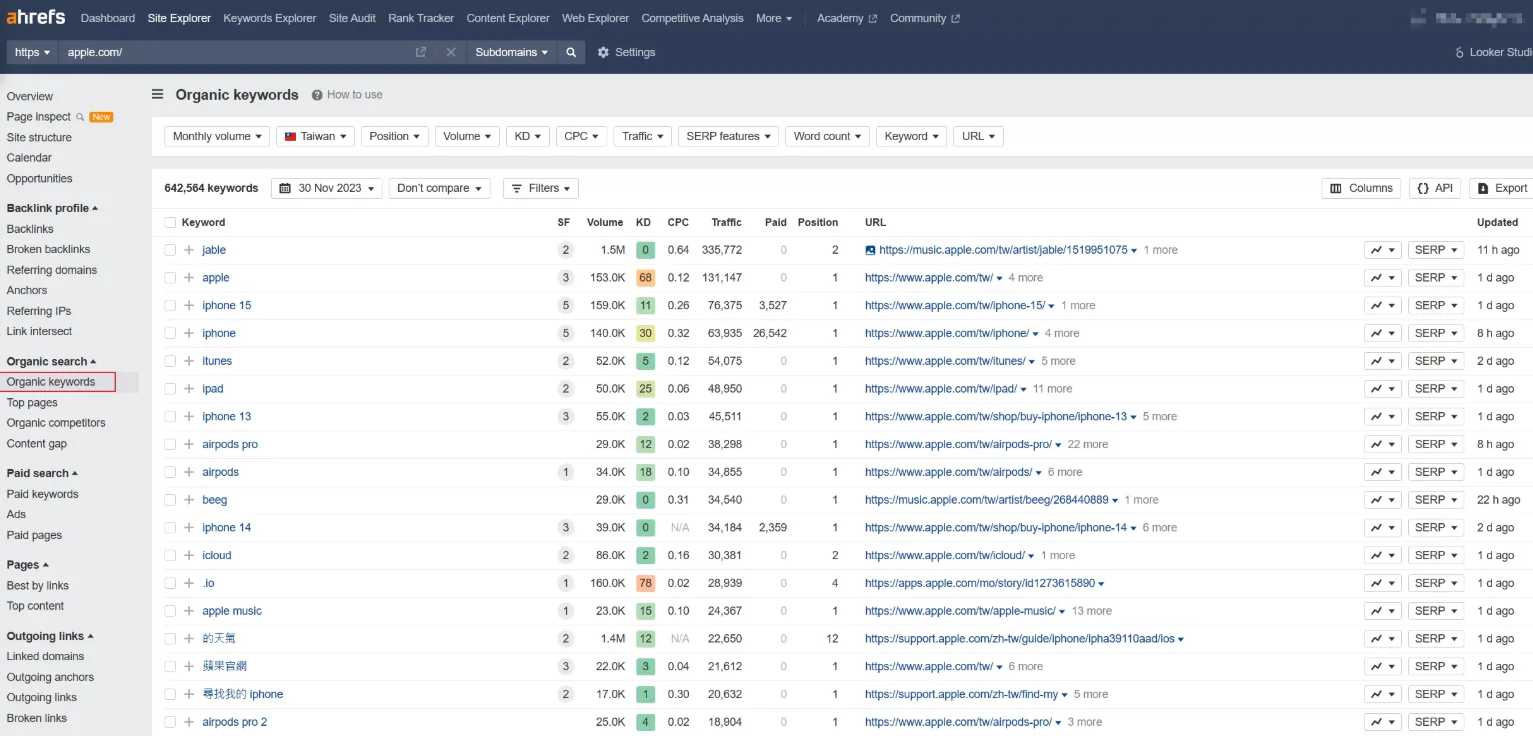Image resolution: width=1533 pixels, height=736 pixels.
Task: Open the sparkline trend chart for "jable"
Action: tap(1376, 249)
